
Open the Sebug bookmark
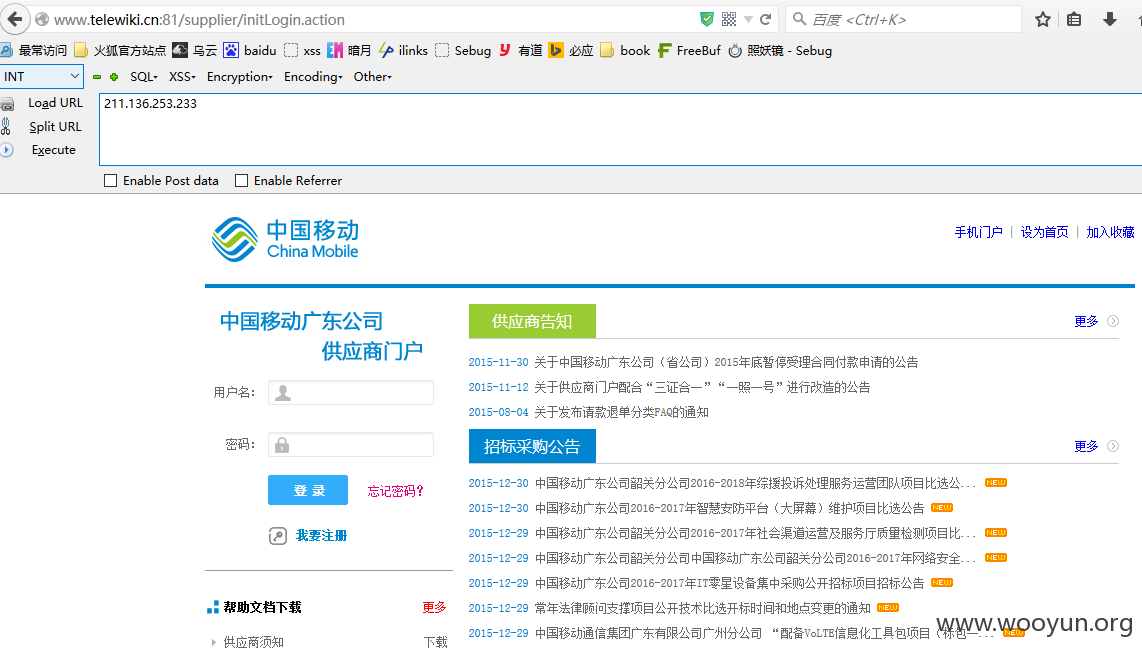point(463,50)
